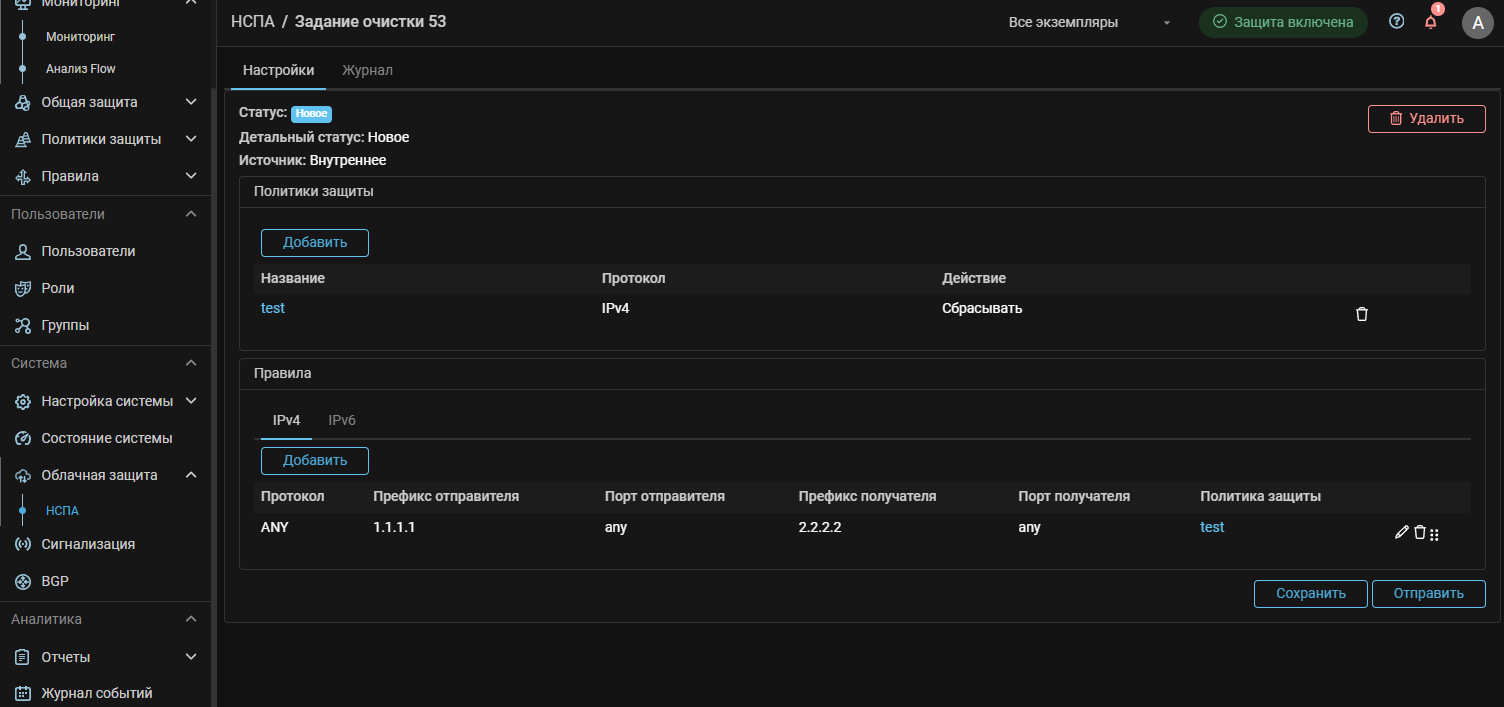Edit the IPv4 rule with pencil icon
Viewport: 1504px width, 707px height.
[x=1401, y=533]
